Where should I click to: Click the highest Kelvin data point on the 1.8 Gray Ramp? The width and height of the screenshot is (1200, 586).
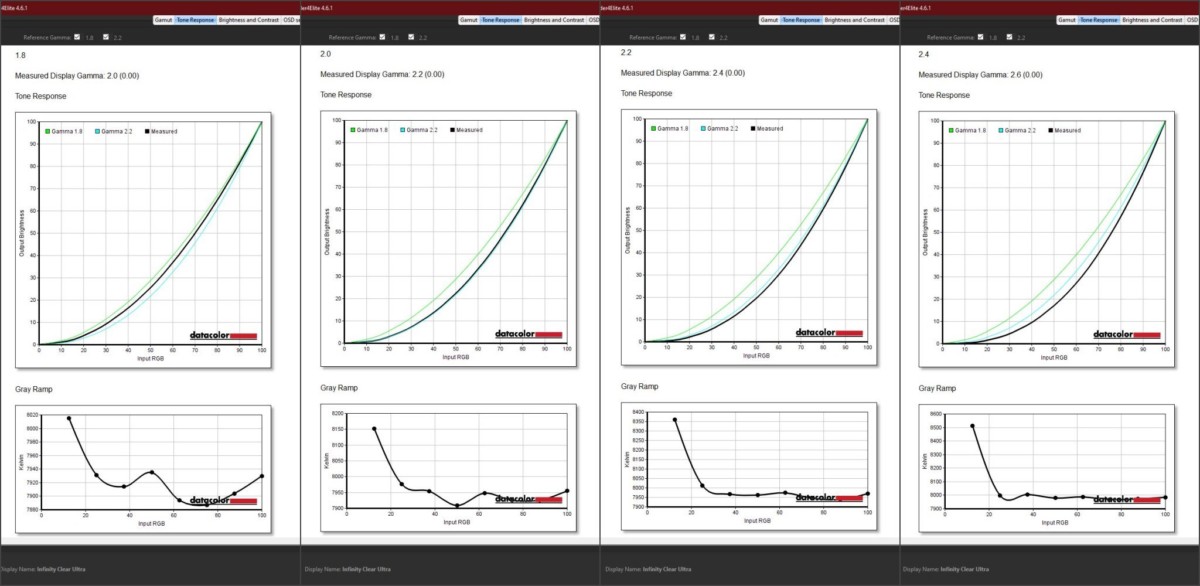pos(69,418)
